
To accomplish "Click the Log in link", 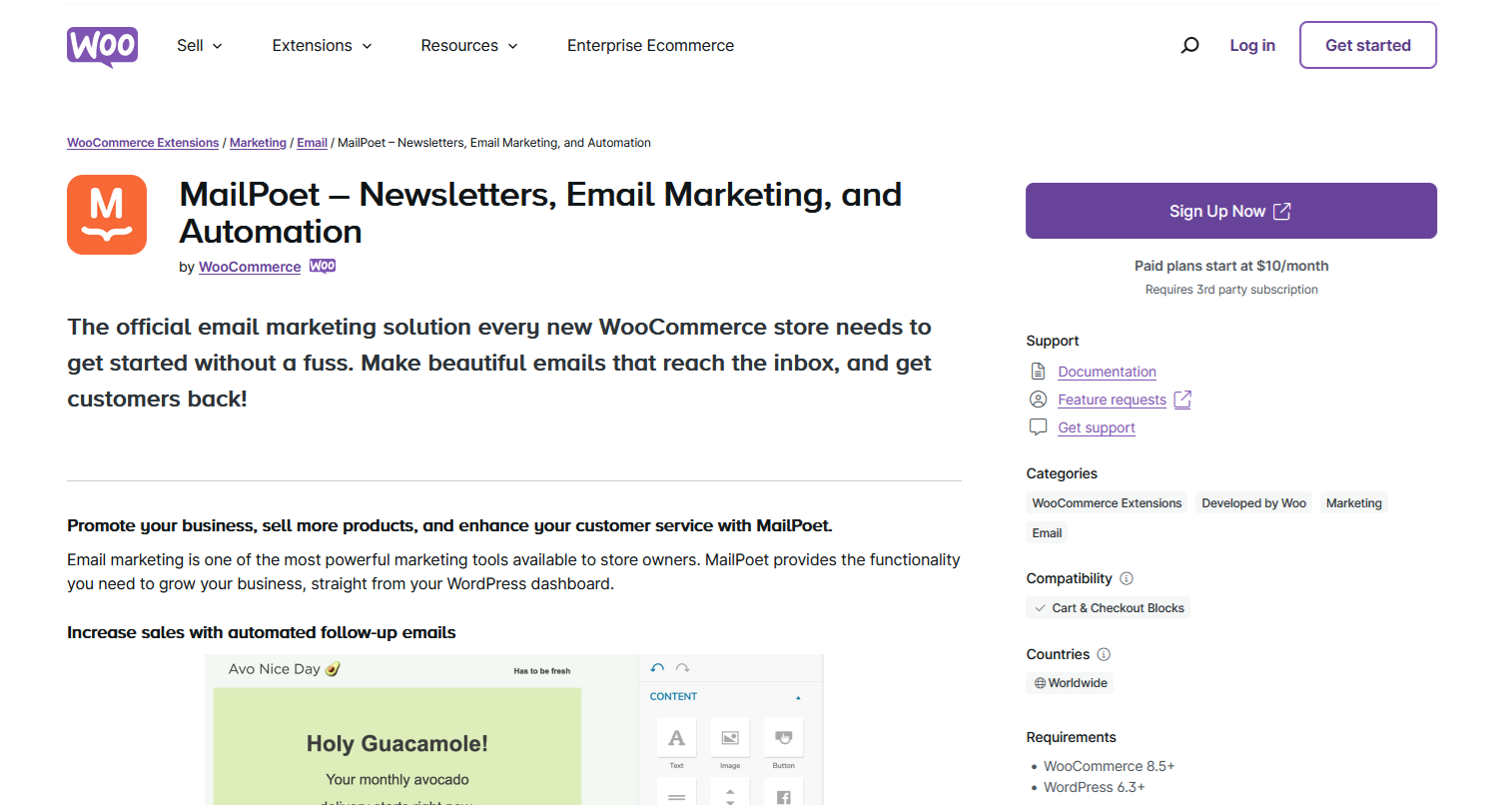I will click(1252, 45).
